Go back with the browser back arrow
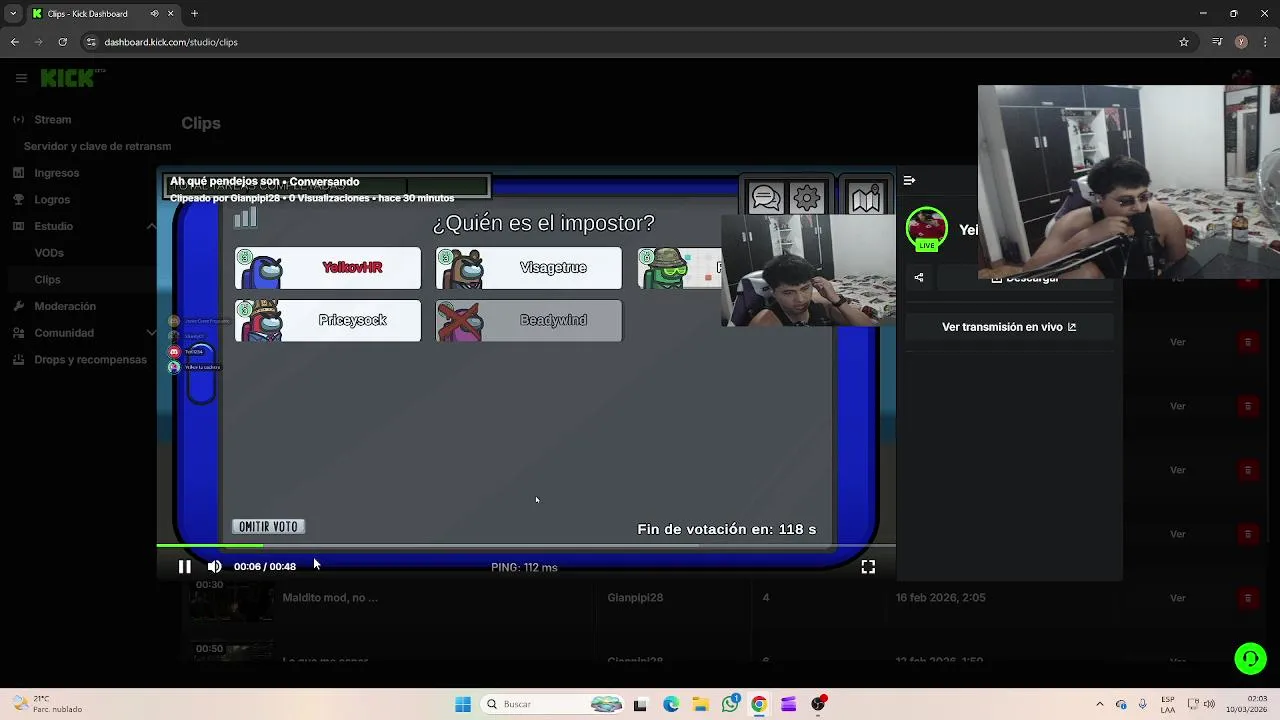 (x=14, y=42)
